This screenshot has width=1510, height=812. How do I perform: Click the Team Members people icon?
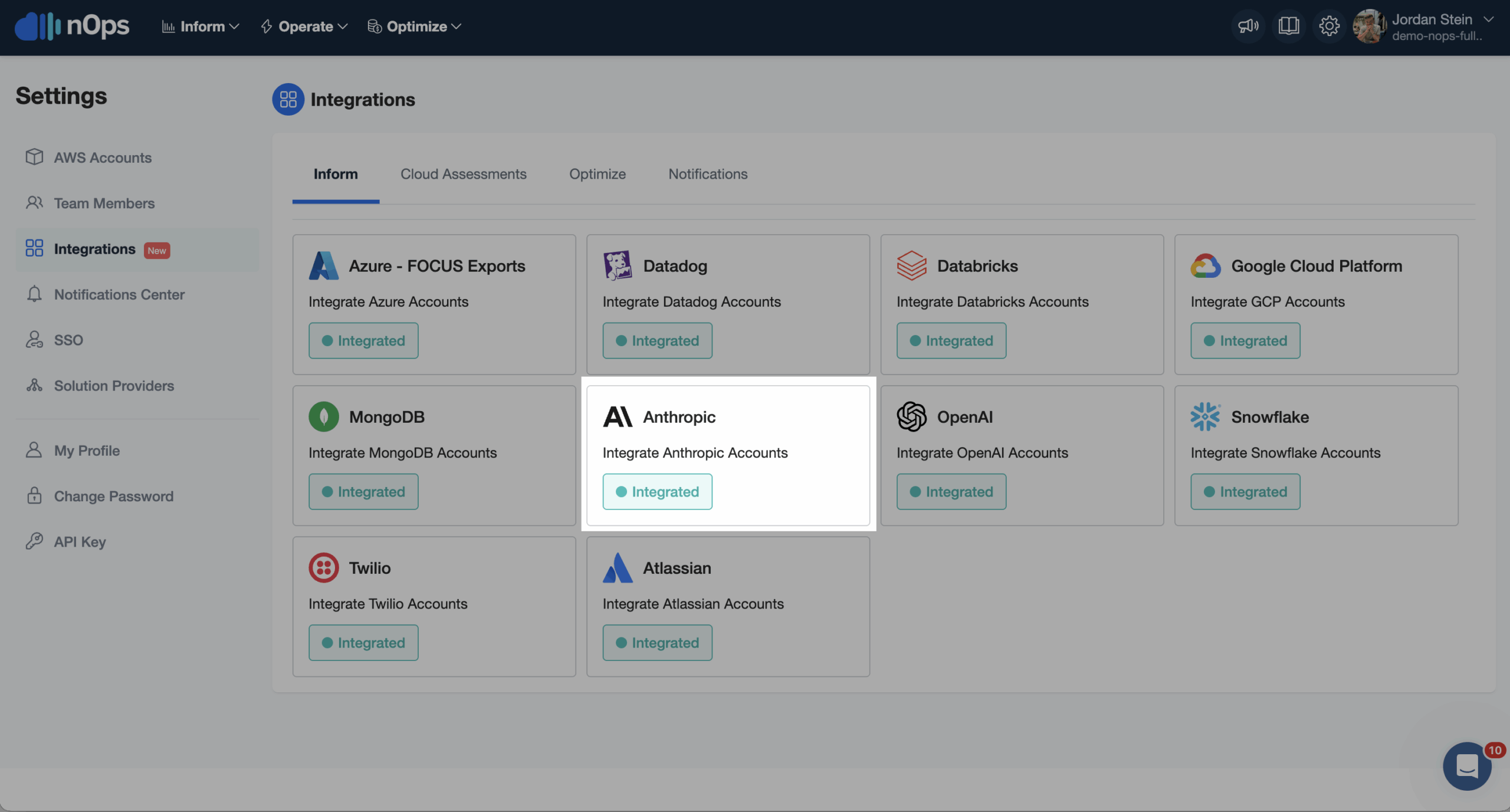click(x=34, y=203)
